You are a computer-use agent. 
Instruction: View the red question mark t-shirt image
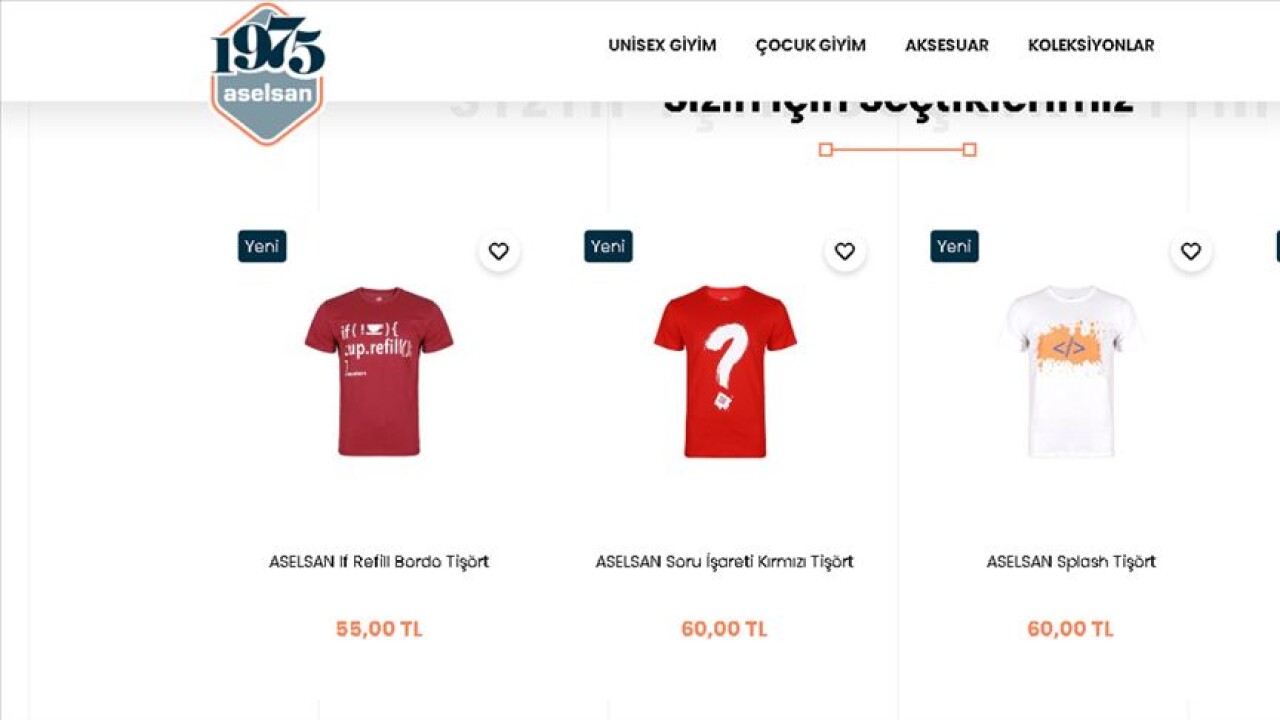[725, 371]
